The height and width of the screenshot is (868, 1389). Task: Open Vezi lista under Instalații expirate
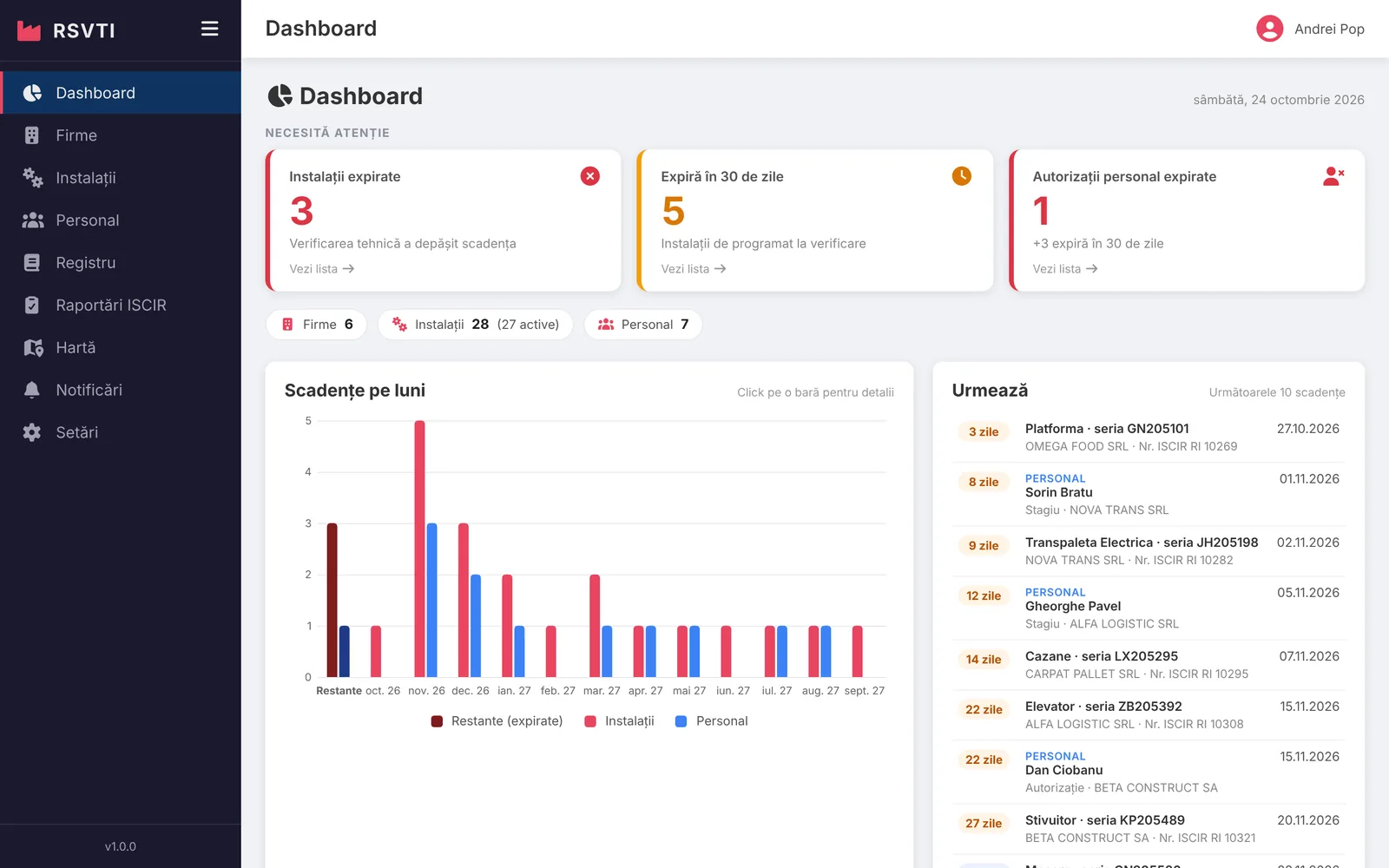[322, 269]
